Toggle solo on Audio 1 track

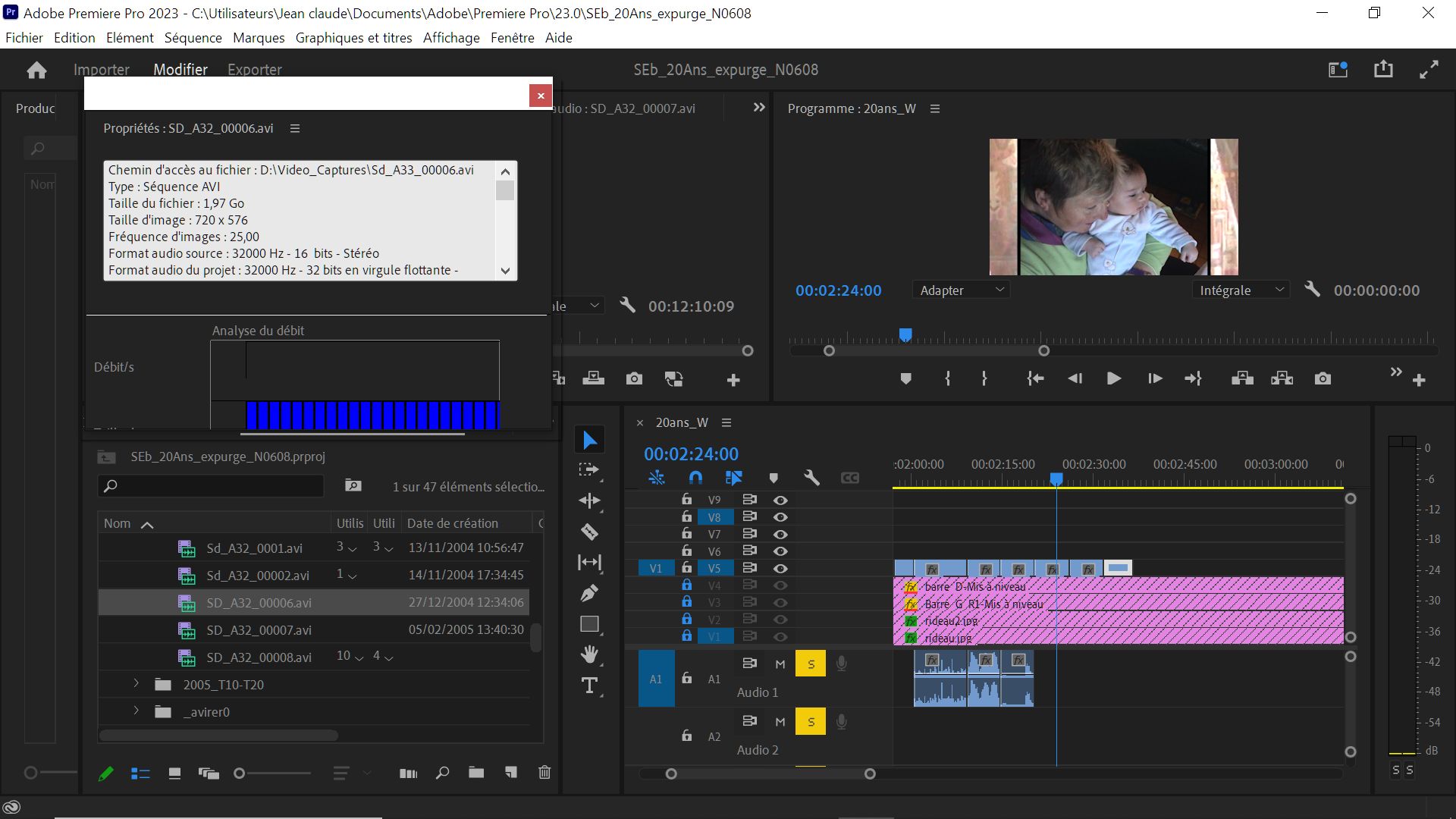[811, 664]
